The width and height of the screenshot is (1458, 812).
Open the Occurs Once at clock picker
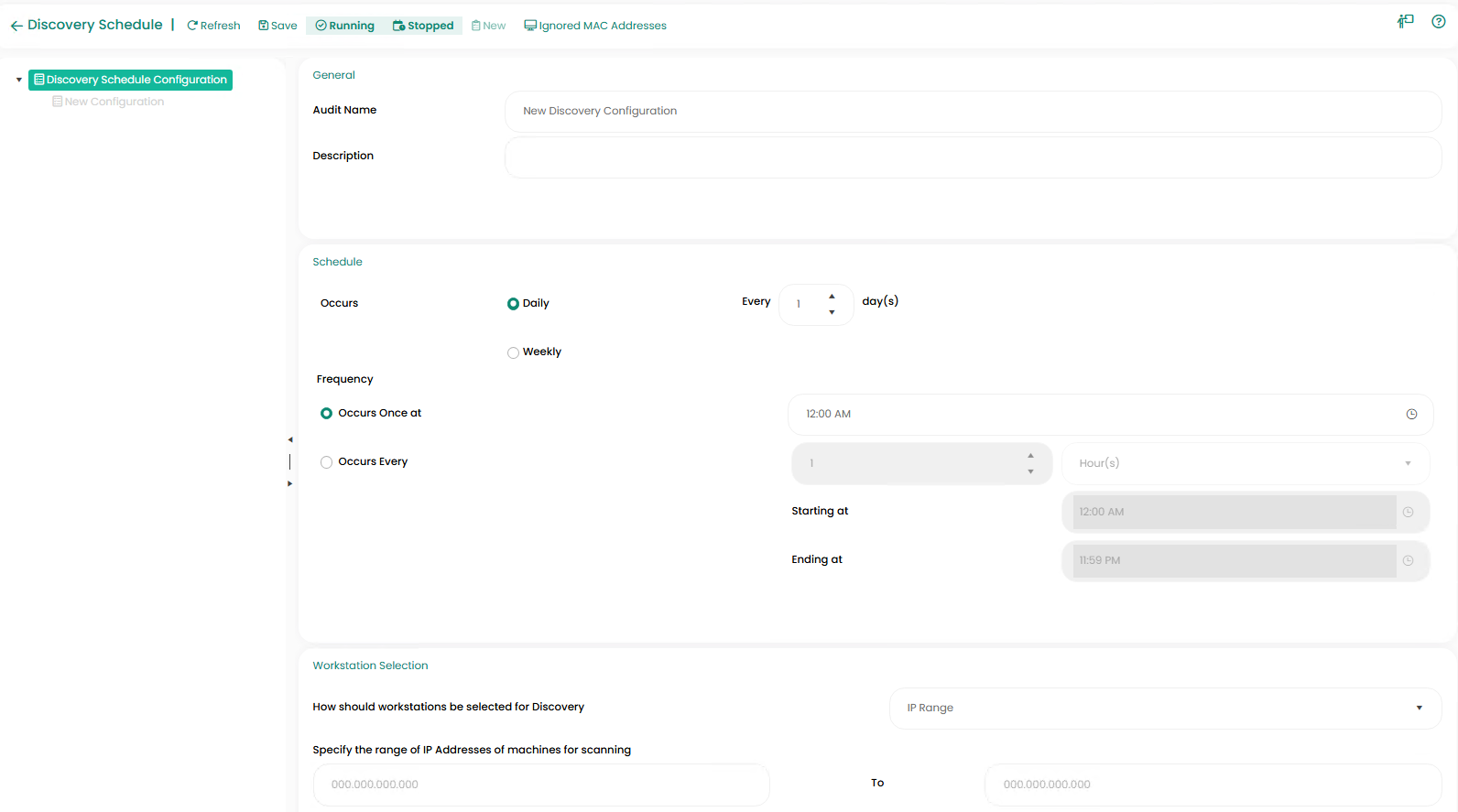1411,415
